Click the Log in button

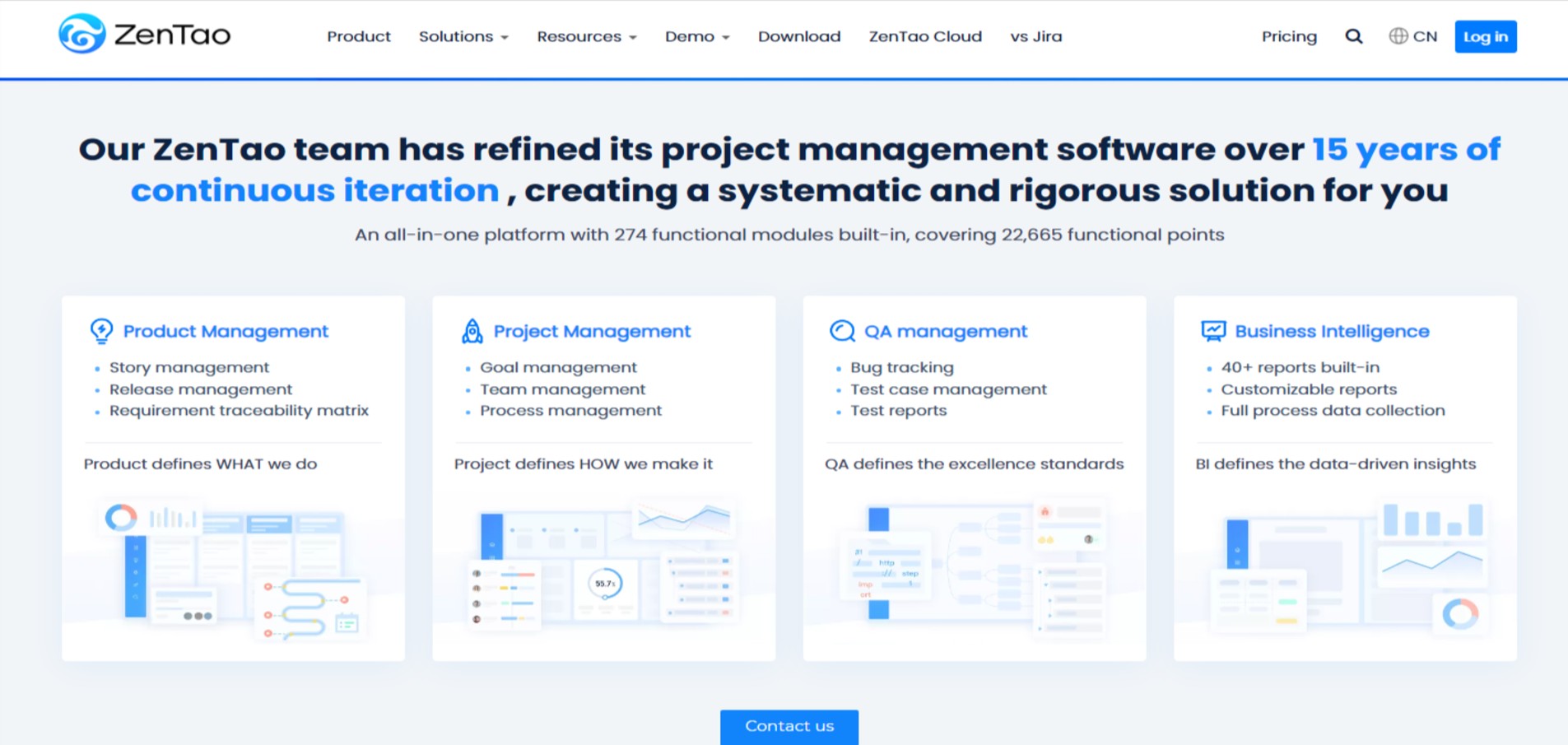pyautogui.click(x=1486, y=36)
